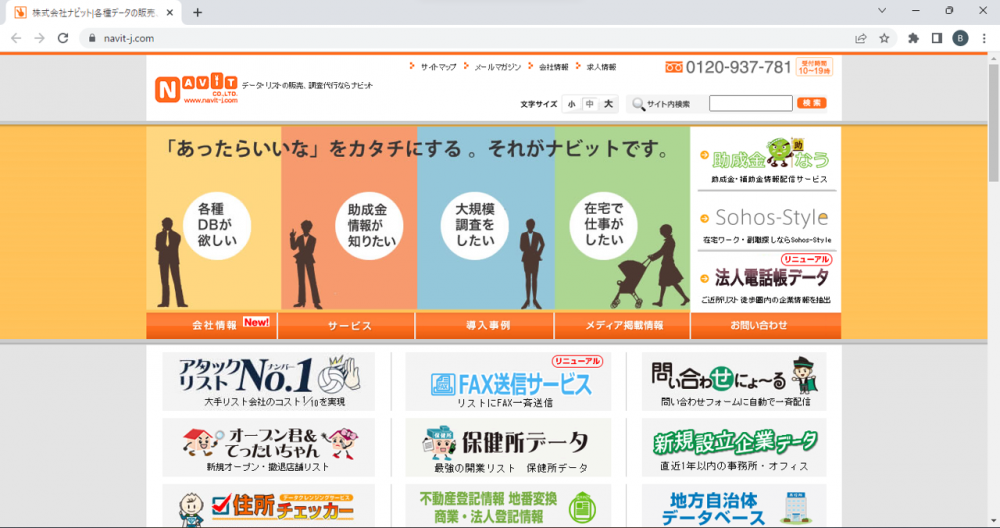Select the 大規模調査をしたい panel
Screen dimensions: 1000x528
[485, 219]
